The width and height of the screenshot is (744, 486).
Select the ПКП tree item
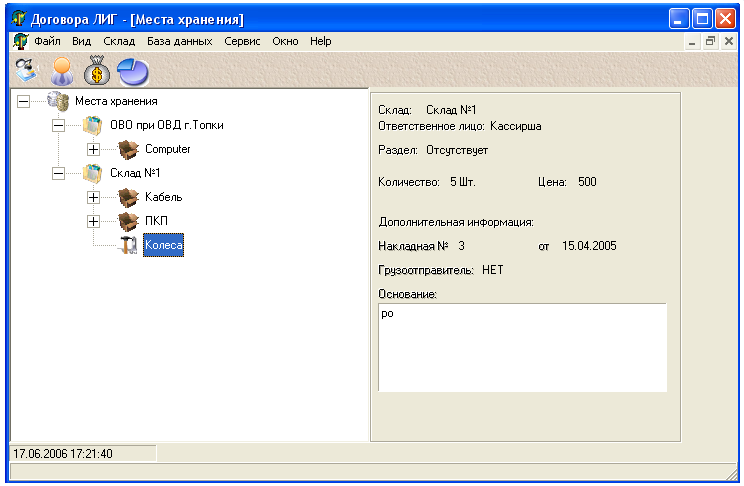tap(156, 221)
